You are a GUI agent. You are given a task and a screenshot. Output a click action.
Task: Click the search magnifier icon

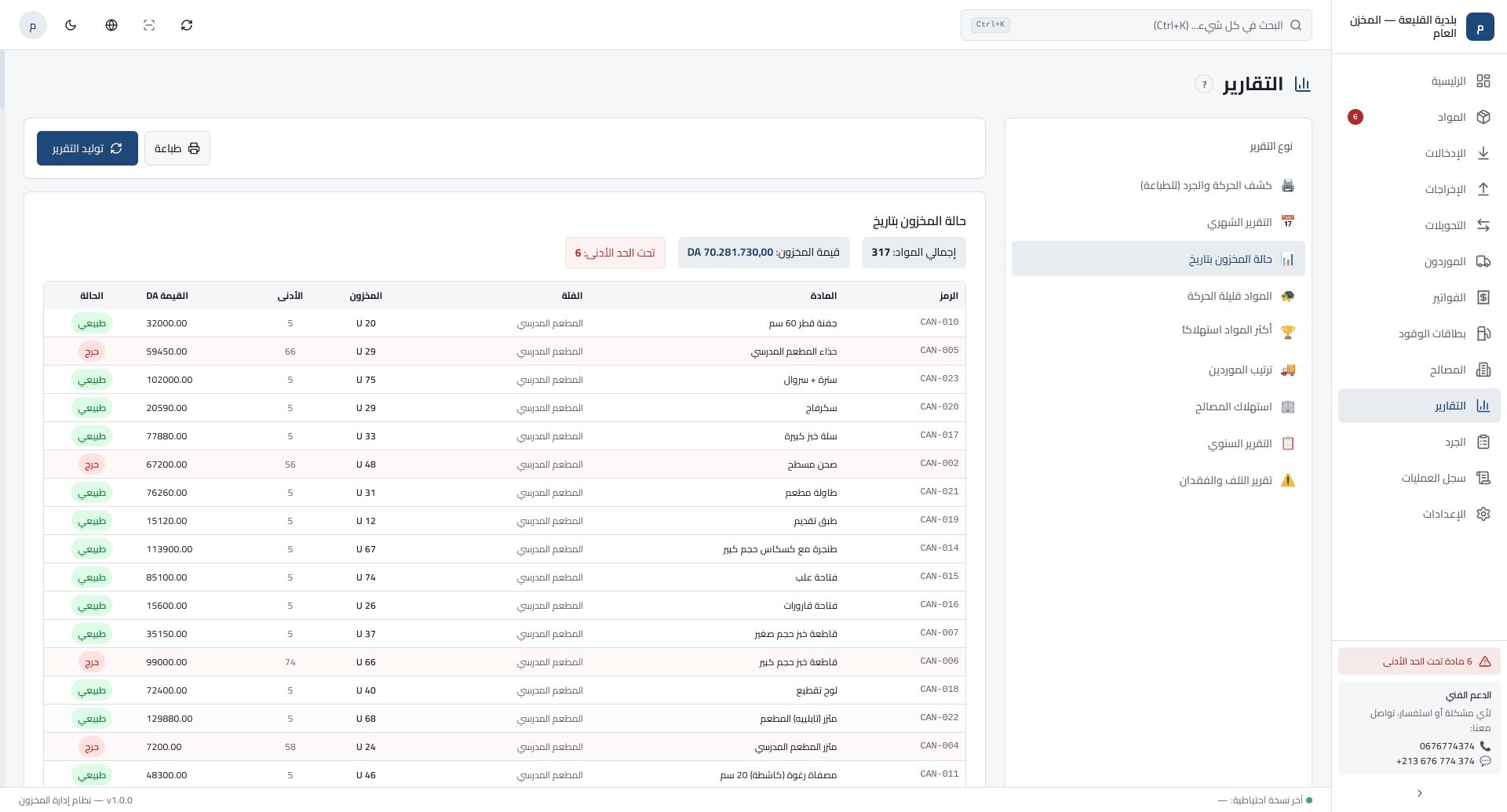pyautogui.click(x=1296, y=25)
